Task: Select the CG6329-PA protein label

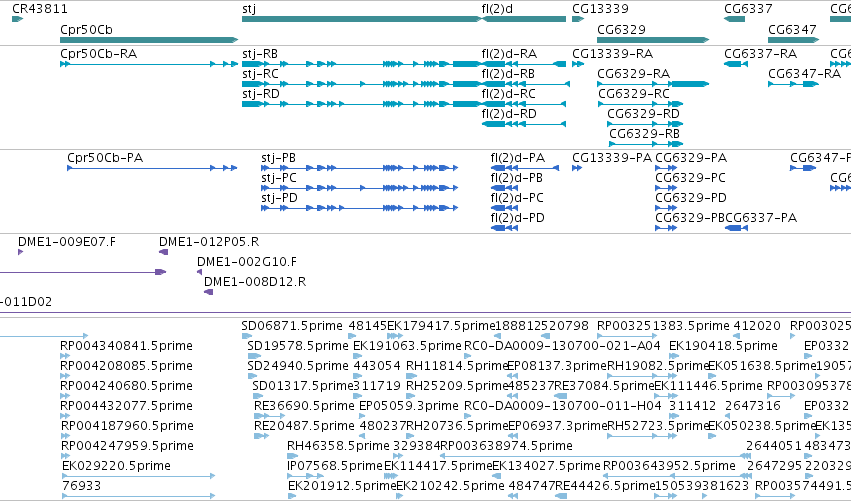Action: coord(691,158)
